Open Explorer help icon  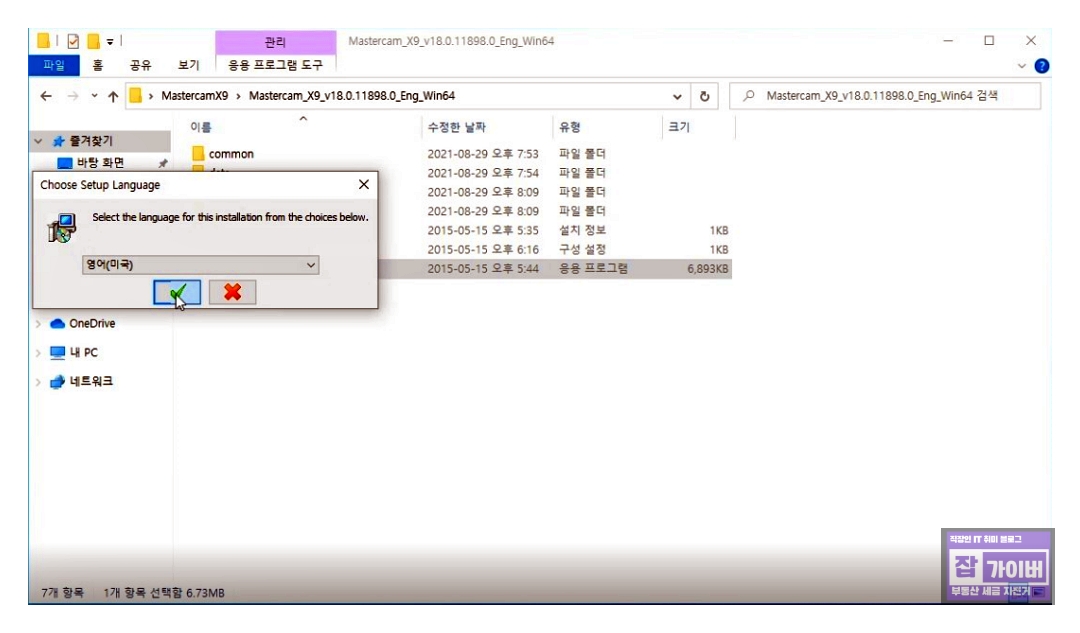1042,66
